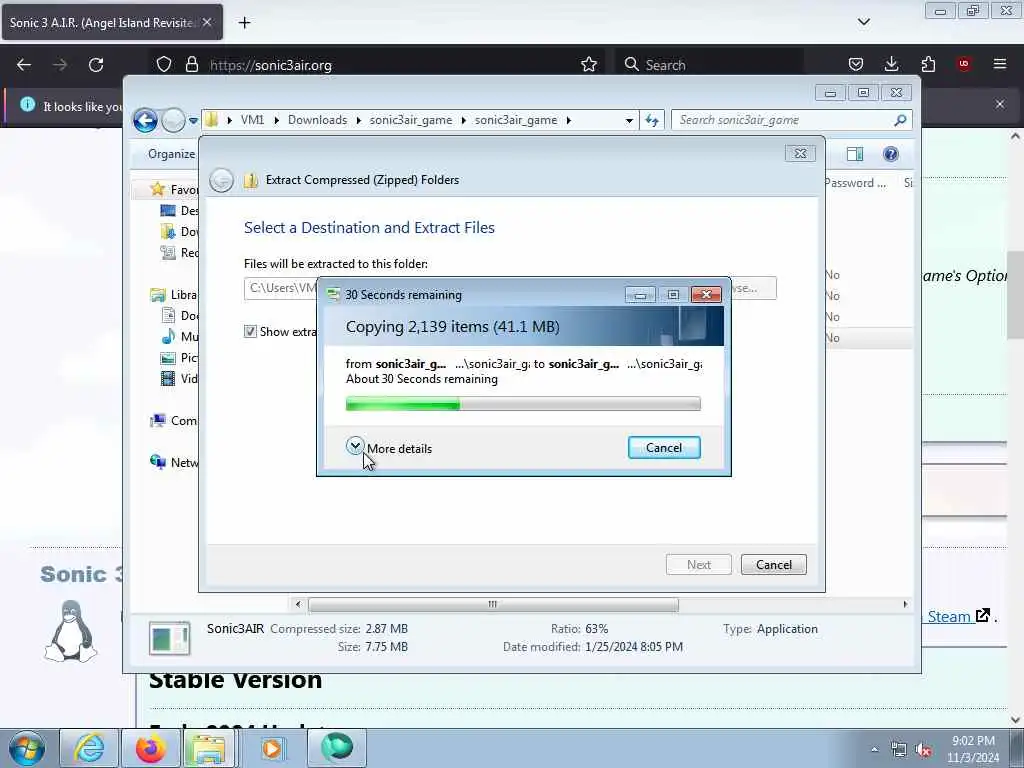This screenshot has height=768, width=1024.
Task: Click the Password column header
Action: tap(856, 183)
